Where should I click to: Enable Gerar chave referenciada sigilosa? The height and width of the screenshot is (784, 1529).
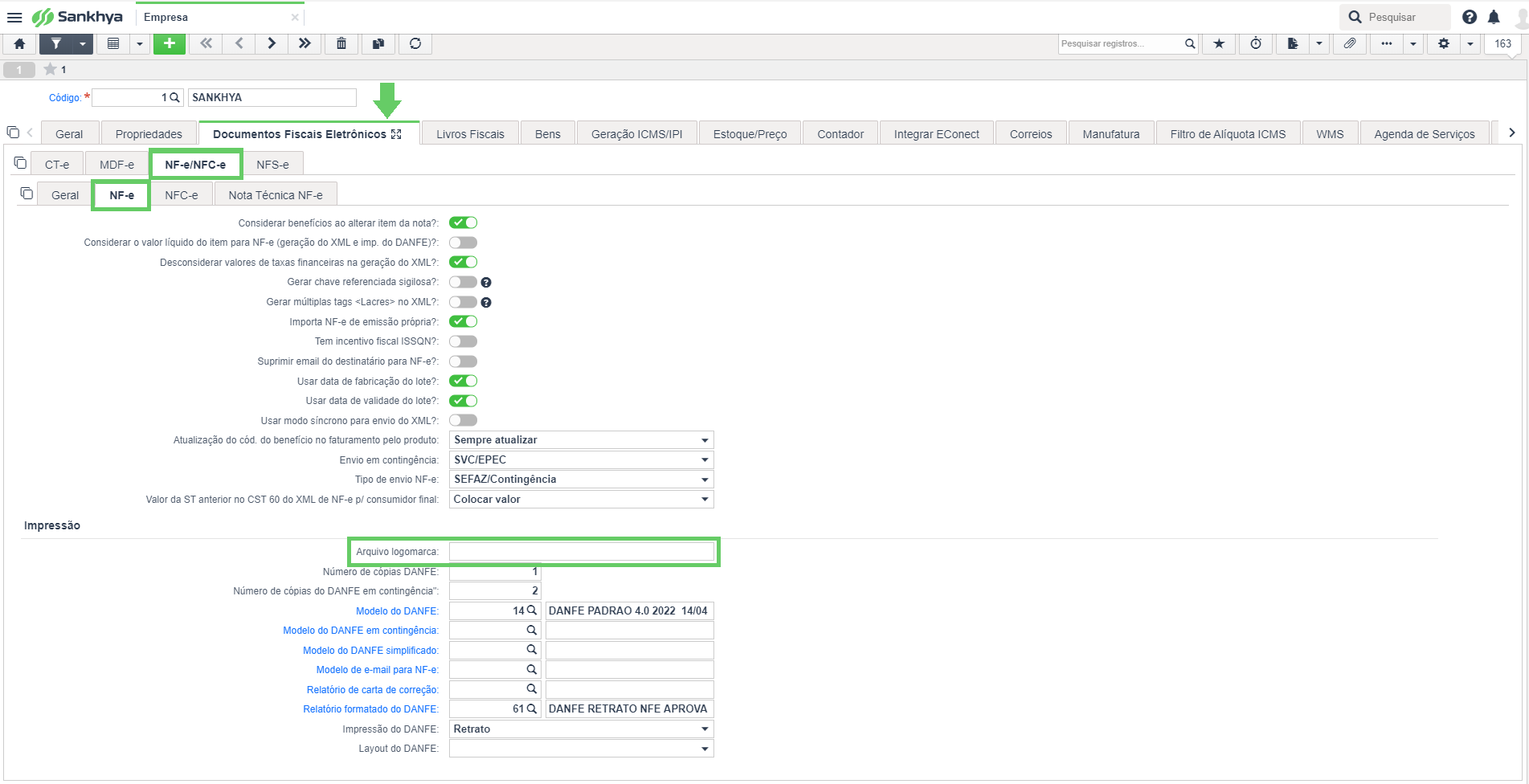(463, 282)
